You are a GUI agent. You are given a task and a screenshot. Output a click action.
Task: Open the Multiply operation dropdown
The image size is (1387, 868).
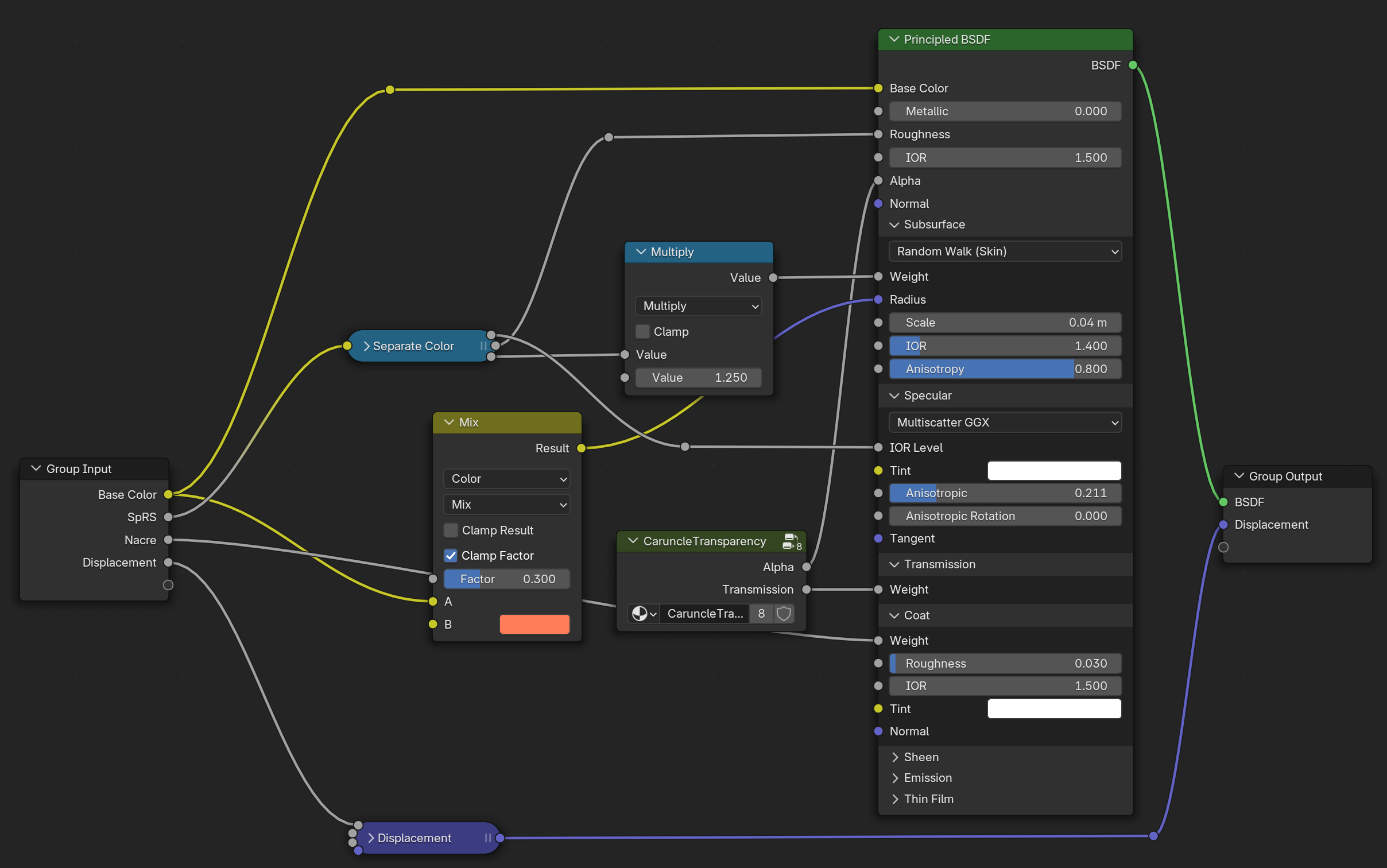pos(698,306)
